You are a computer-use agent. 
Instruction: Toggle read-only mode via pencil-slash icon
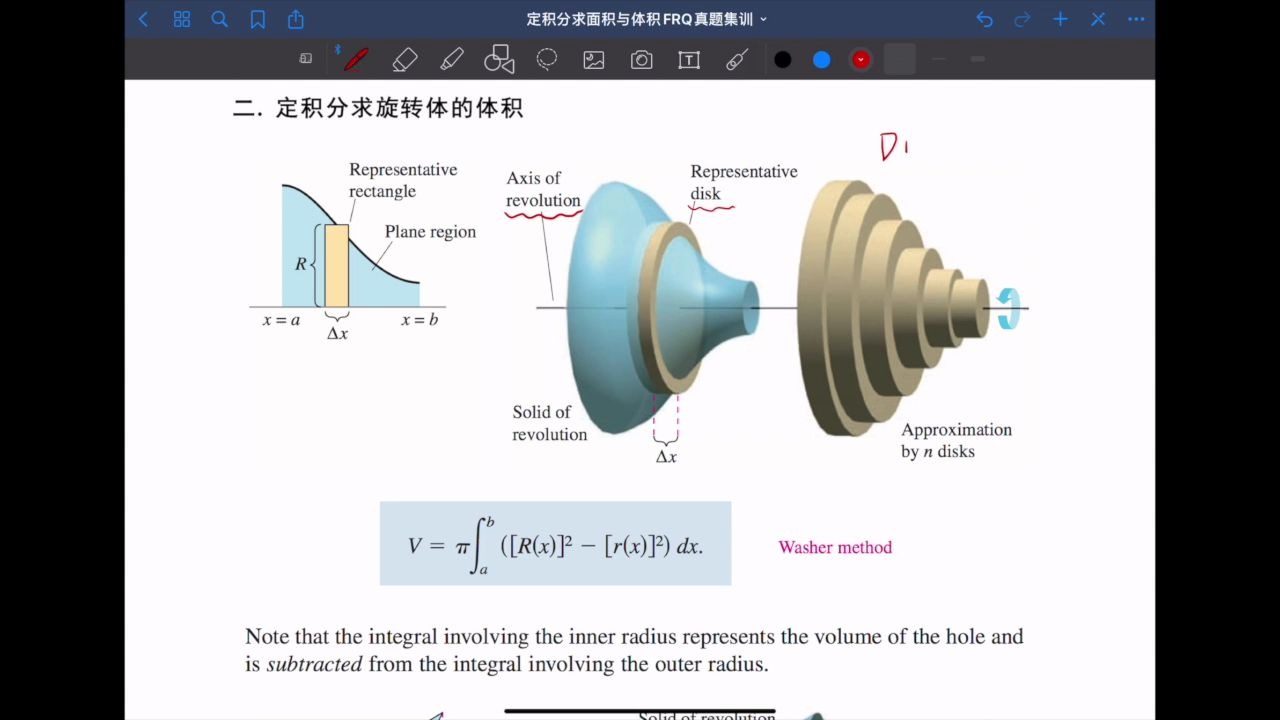click(x=1098, y=19)
